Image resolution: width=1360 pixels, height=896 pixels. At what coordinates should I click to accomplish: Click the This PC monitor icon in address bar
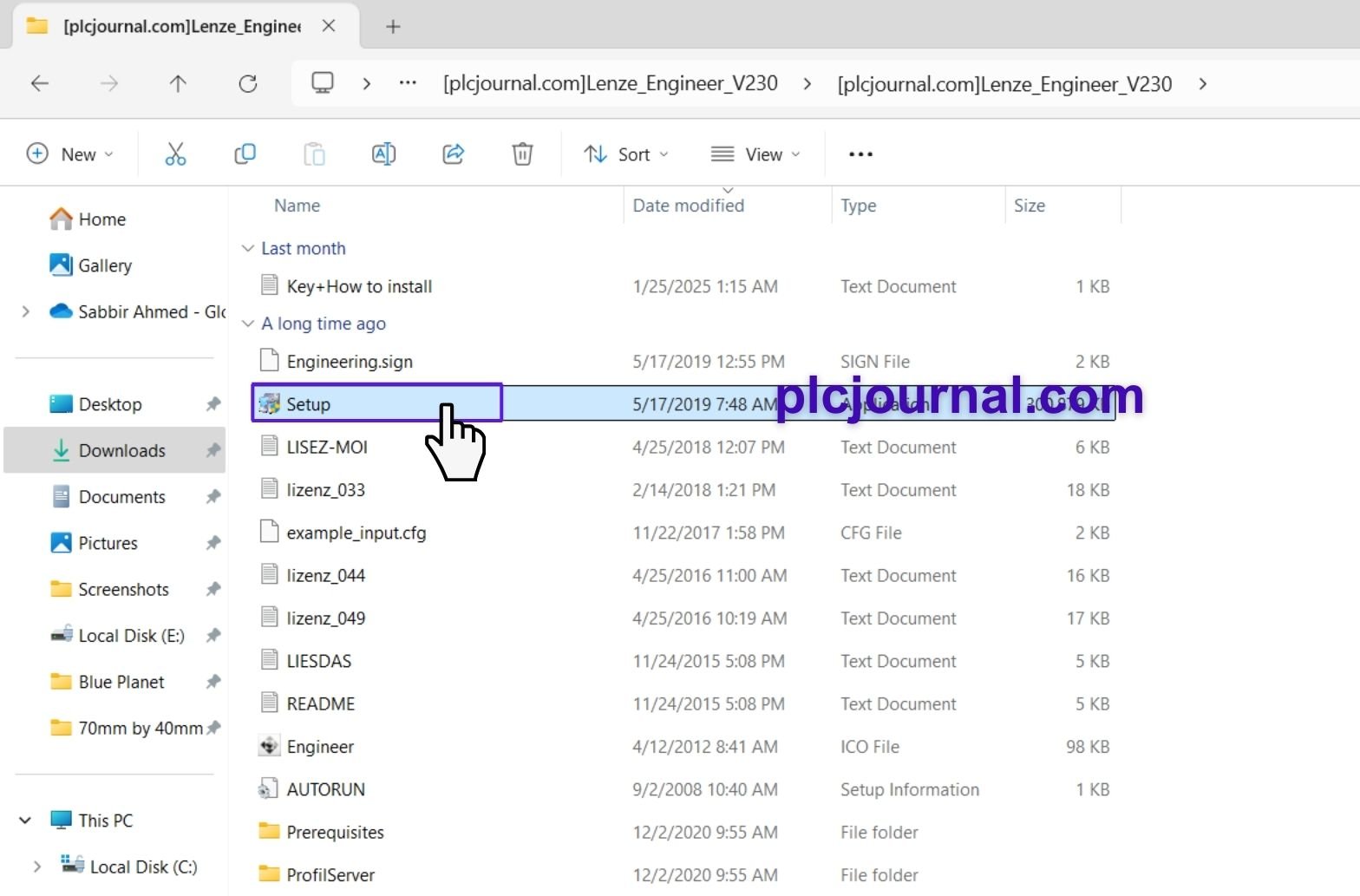click(x=323, y=83)
